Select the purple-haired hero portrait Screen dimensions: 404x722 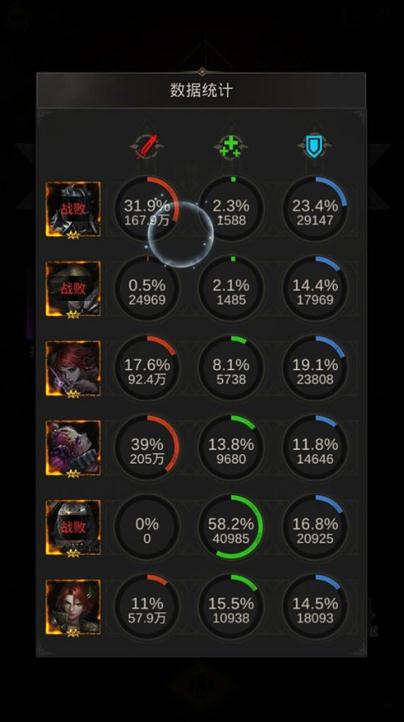73,448
